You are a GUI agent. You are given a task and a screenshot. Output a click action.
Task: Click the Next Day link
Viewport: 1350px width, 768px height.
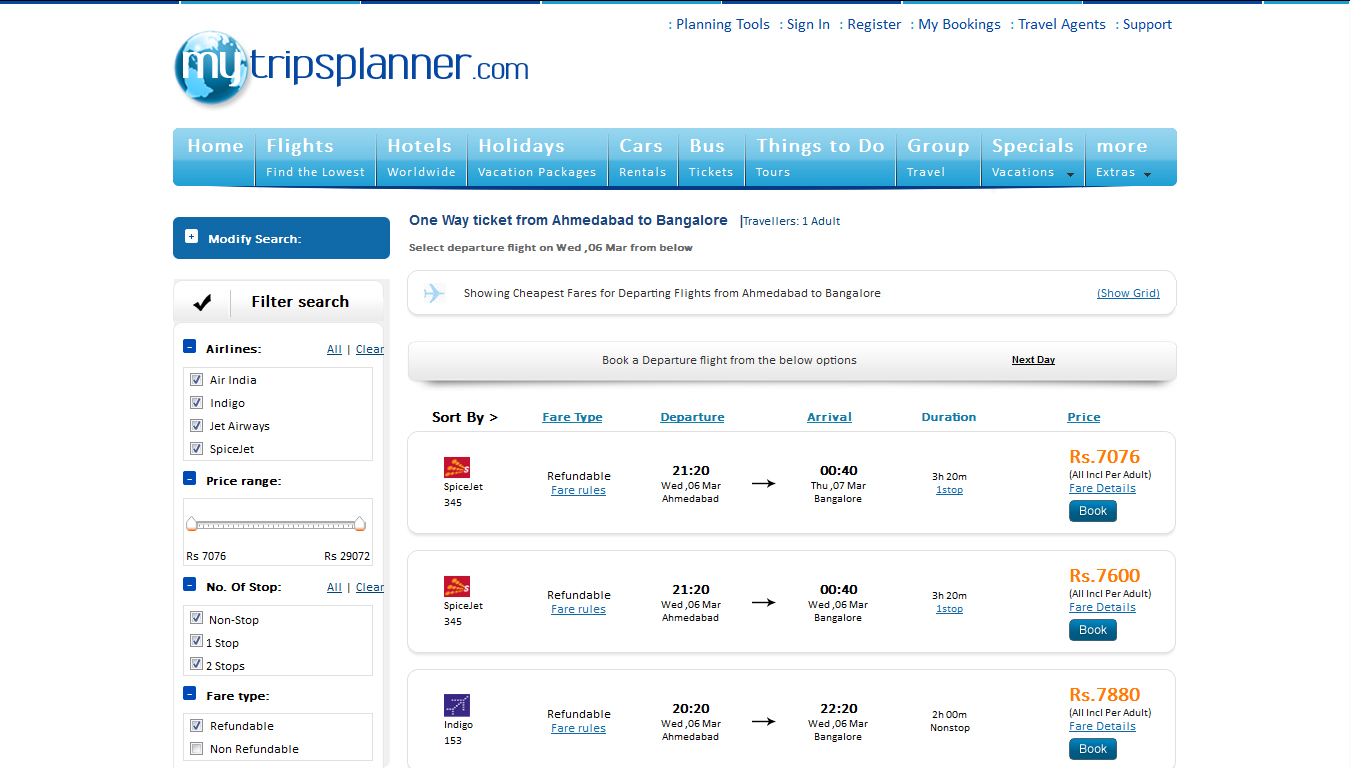click(x=1033, y=360)
